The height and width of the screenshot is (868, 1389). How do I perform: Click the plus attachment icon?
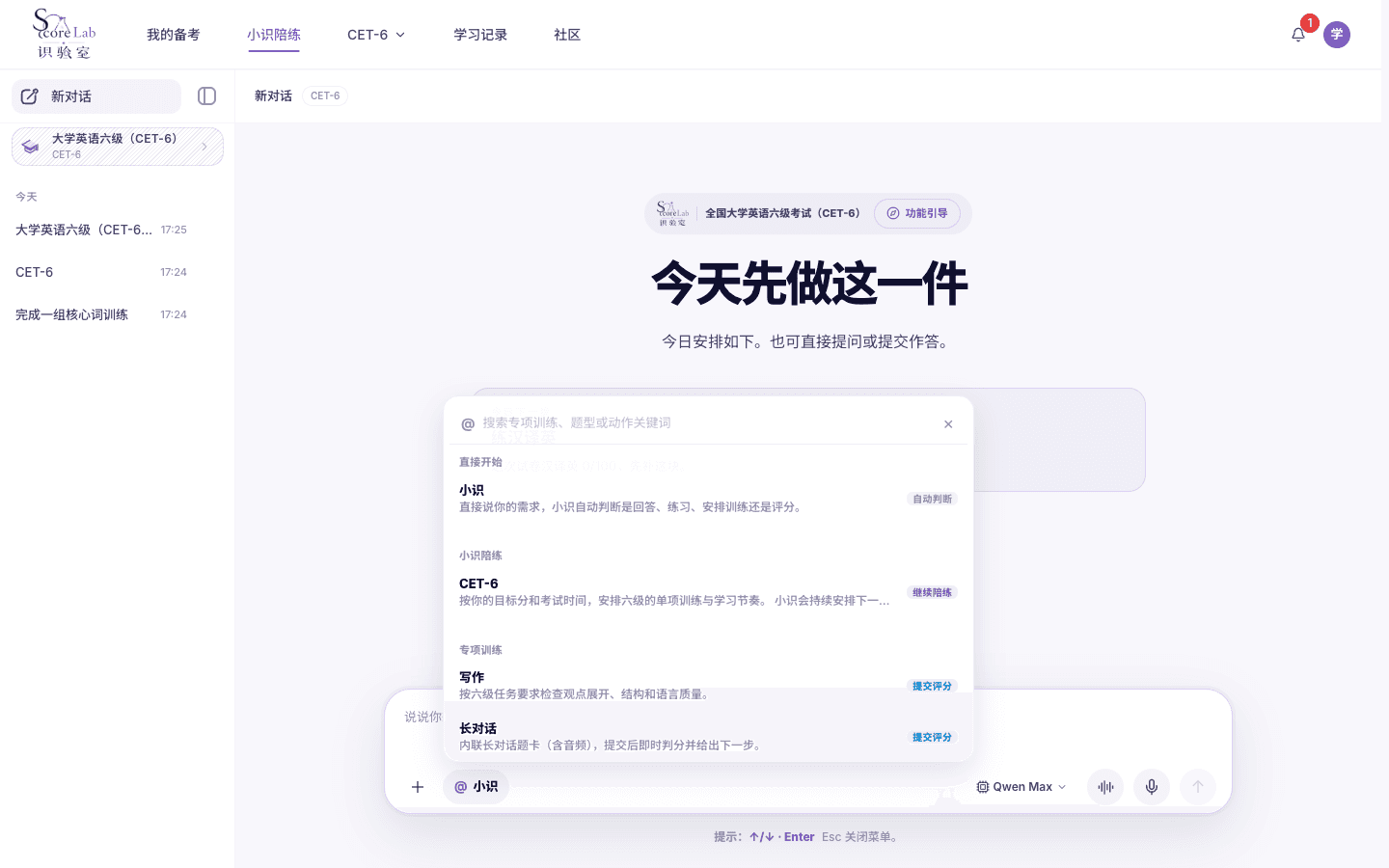[x=418, y=787]
